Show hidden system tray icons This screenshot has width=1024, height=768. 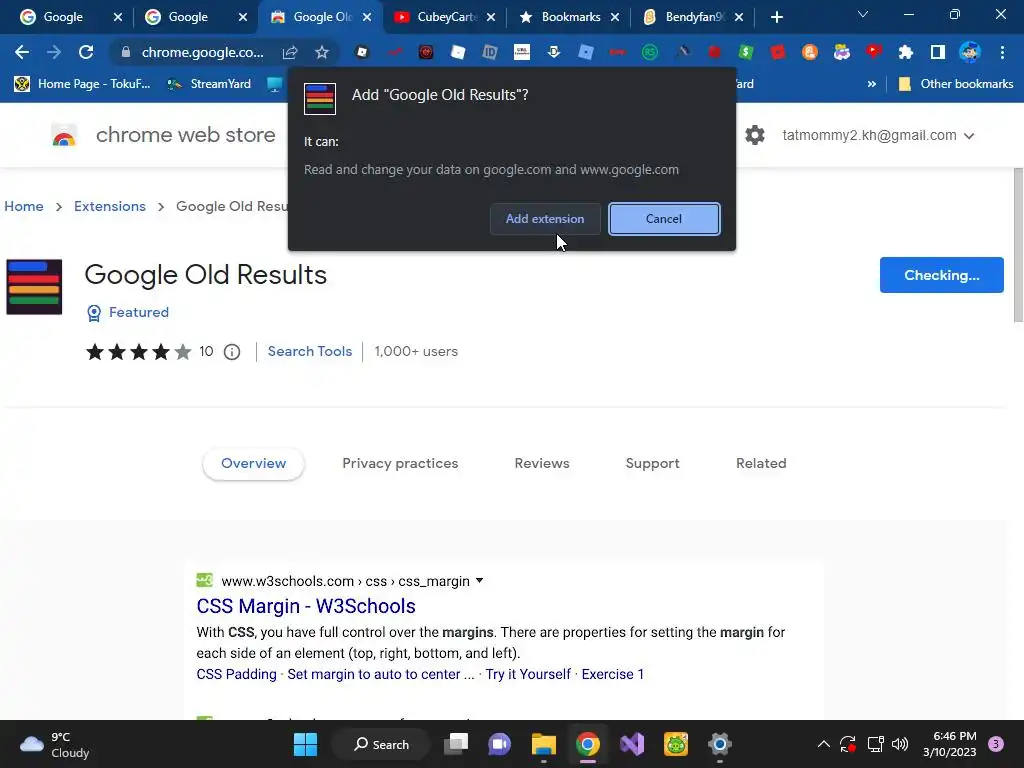coord(824,744)
